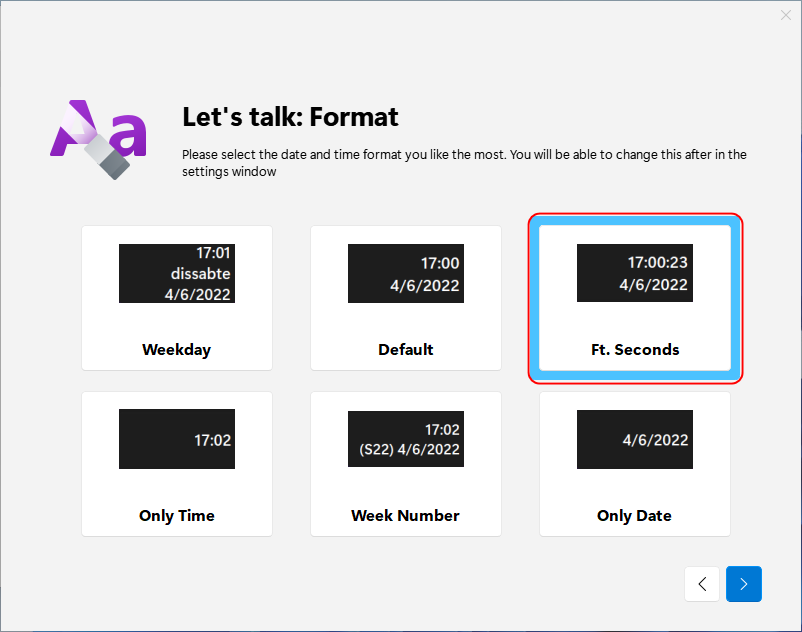This screenshot has width=802, height=632.
Task: Pick the 17:00:23 seconds preview
Action: click(635, 273)
